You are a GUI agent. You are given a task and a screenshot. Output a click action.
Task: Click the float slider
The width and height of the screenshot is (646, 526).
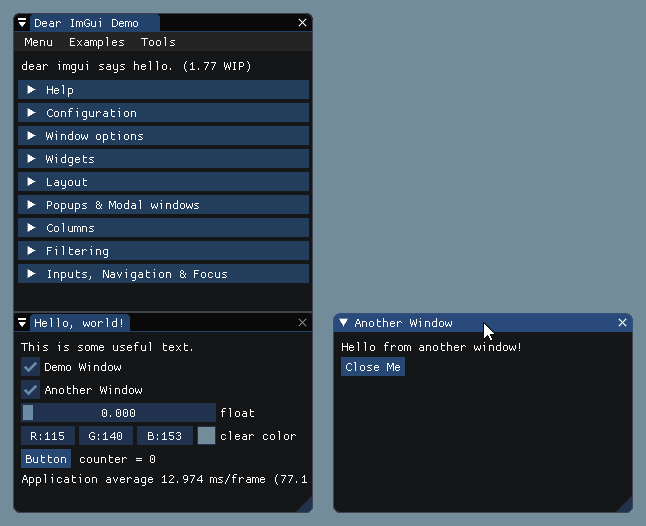click(x=118, y=413)
